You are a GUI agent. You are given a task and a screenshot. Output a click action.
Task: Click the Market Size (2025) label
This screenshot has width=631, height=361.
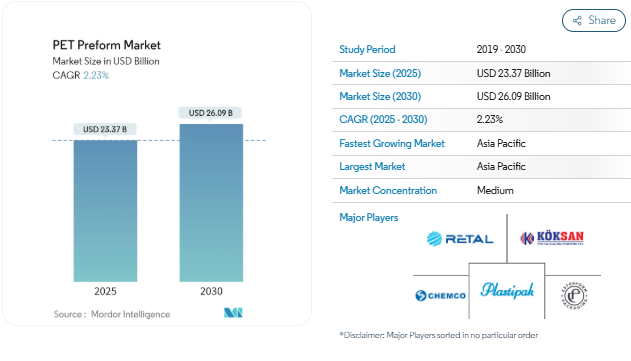click(380, 73)
